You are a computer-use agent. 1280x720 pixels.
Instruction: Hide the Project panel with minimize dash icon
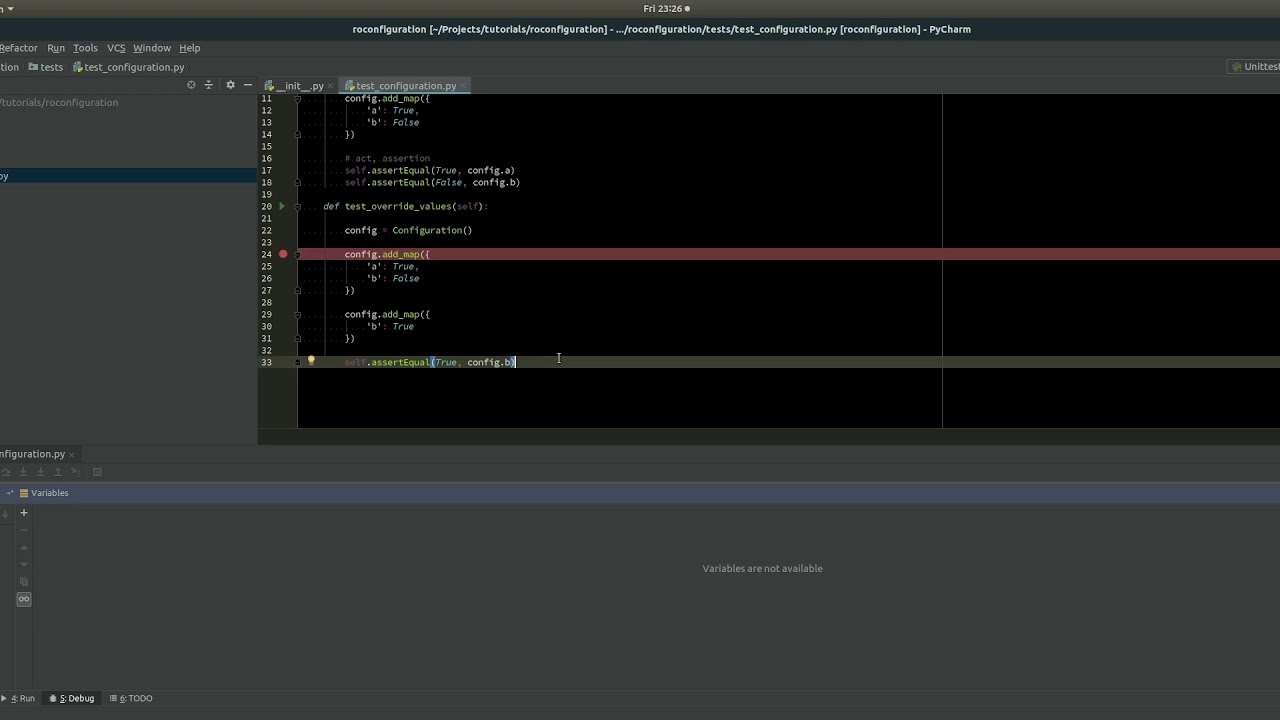(x=247, y=85)
